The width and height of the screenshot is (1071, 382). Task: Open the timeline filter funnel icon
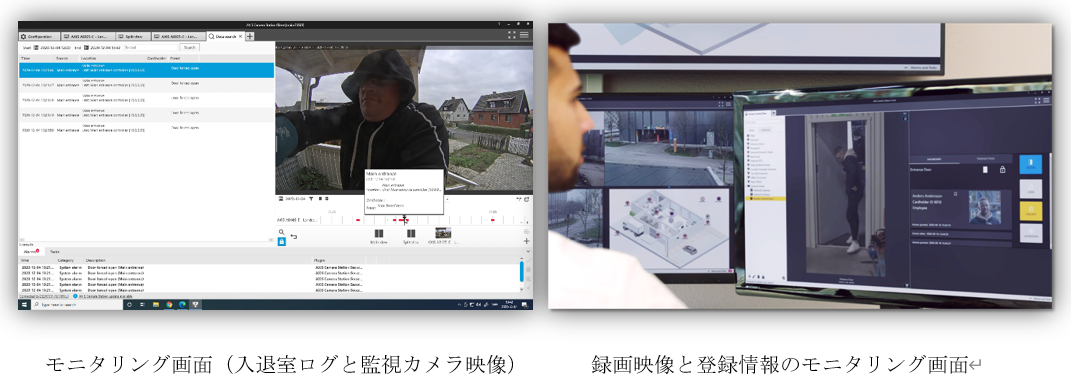pyautogui.click(x=311, y=199)
